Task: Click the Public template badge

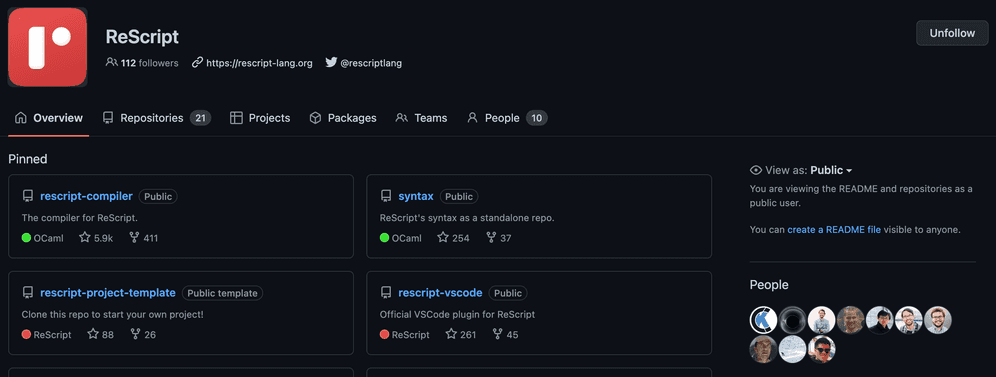Action: click(x=222, y=293)
